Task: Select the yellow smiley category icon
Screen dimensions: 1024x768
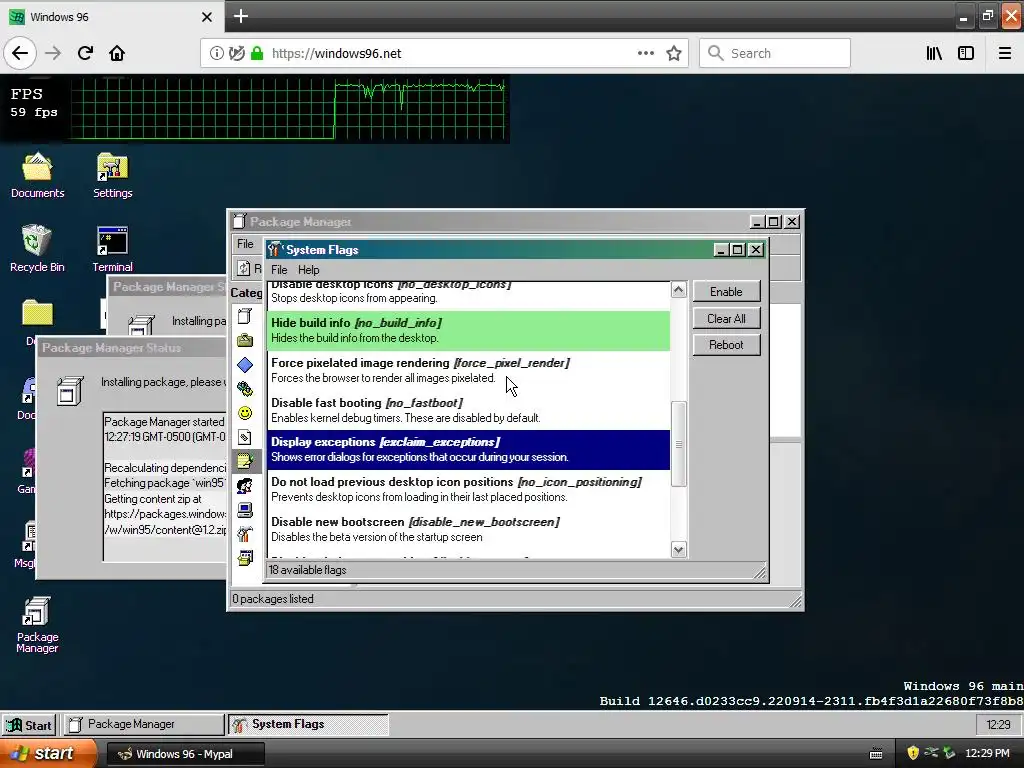Action: (x=245, y=413)
